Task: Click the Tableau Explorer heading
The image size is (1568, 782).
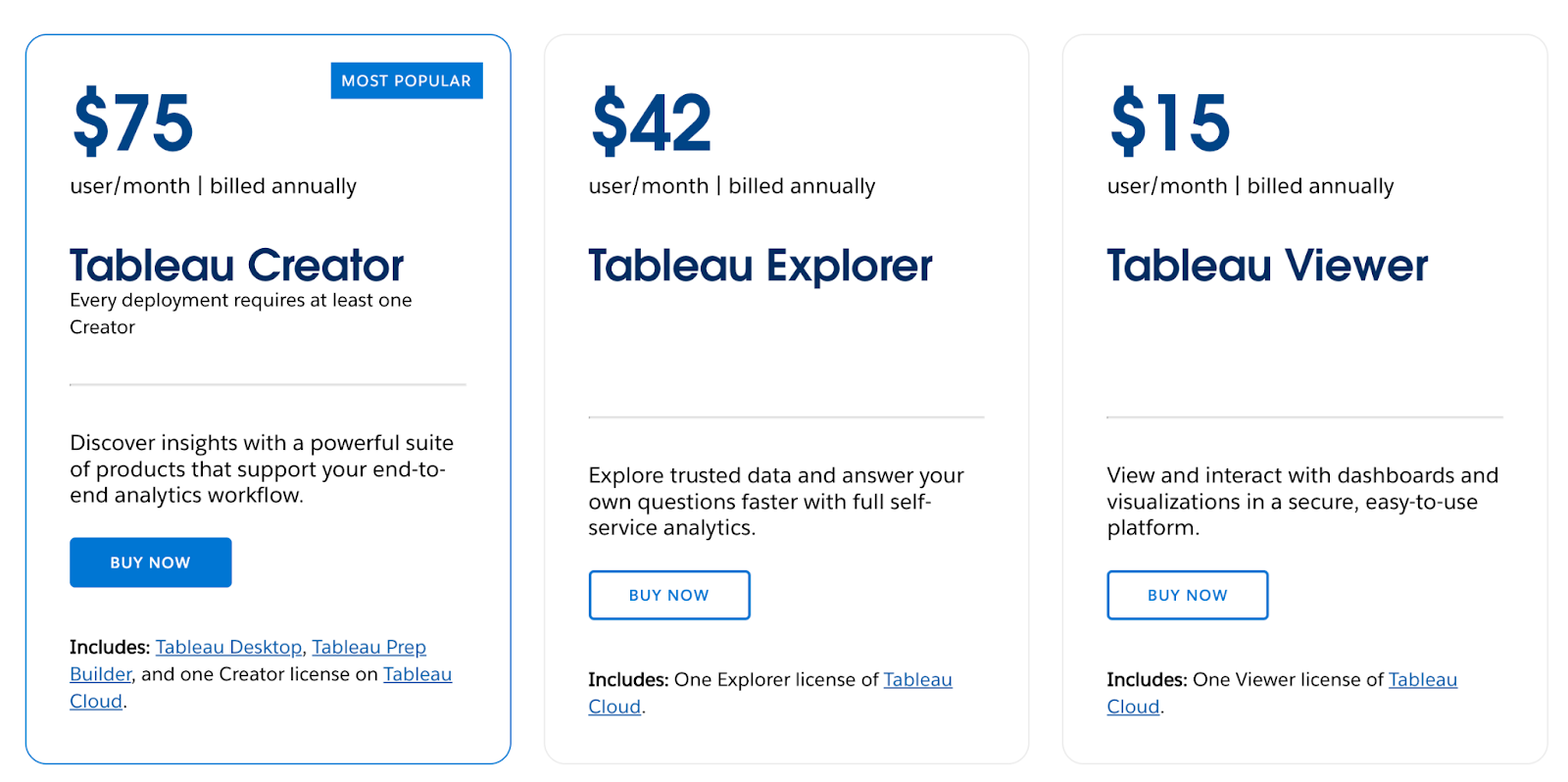Action: tap(759, 265)
